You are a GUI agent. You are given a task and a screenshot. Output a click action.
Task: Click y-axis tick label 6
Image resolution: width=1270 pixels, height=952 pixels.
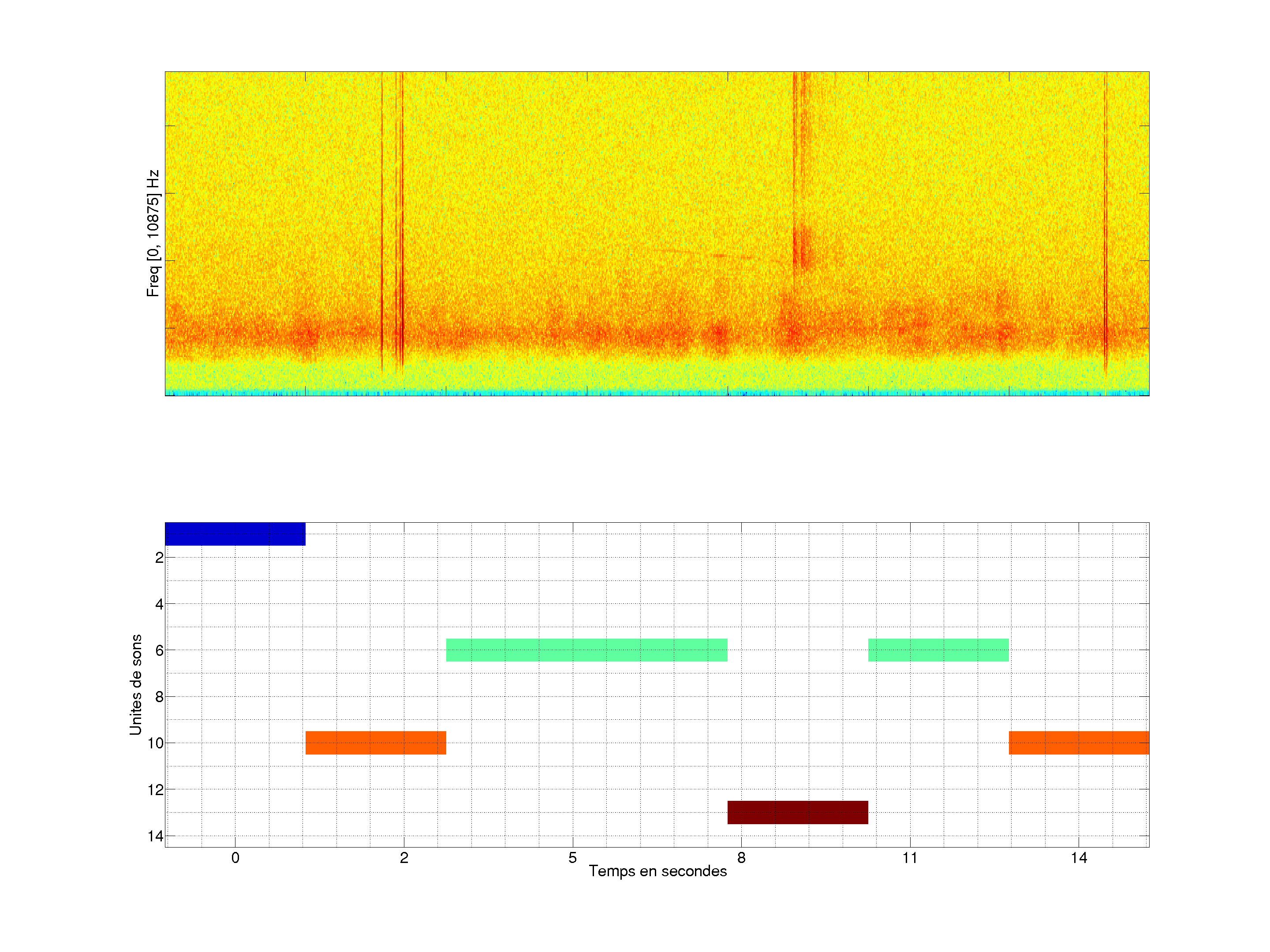[159, 650]
